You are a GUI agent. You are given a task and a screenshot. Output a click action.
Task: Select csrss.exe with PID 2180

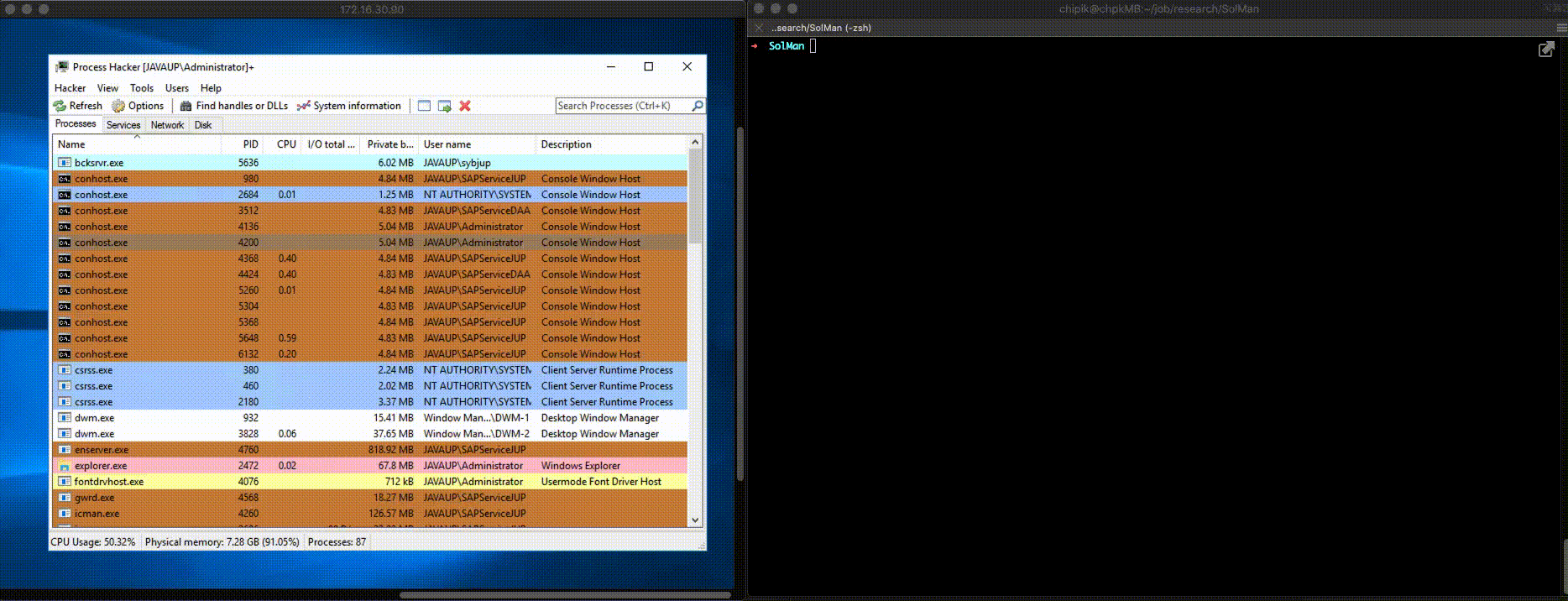click(x=369, y=402)
